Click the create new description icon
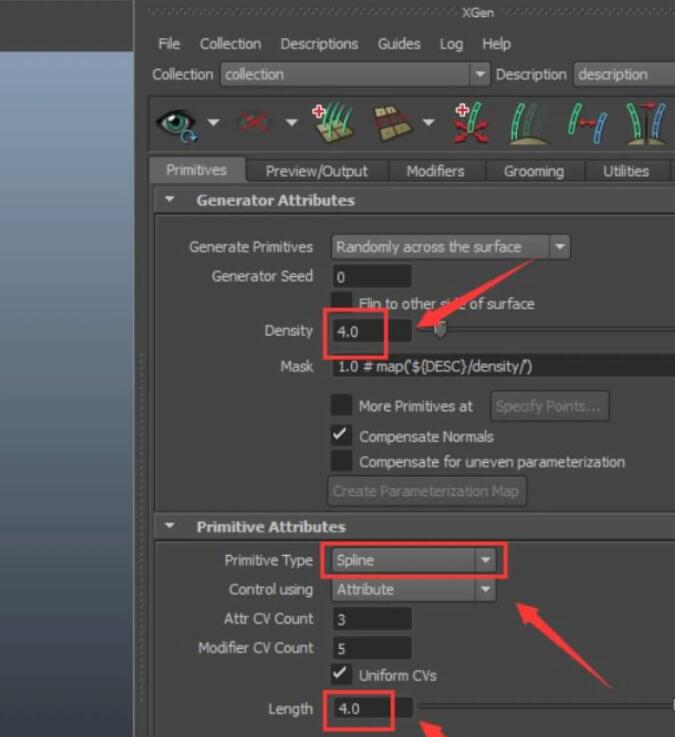The width and height of the screenshot is (675, 737). pyautogui.click(x=331, y=123)
